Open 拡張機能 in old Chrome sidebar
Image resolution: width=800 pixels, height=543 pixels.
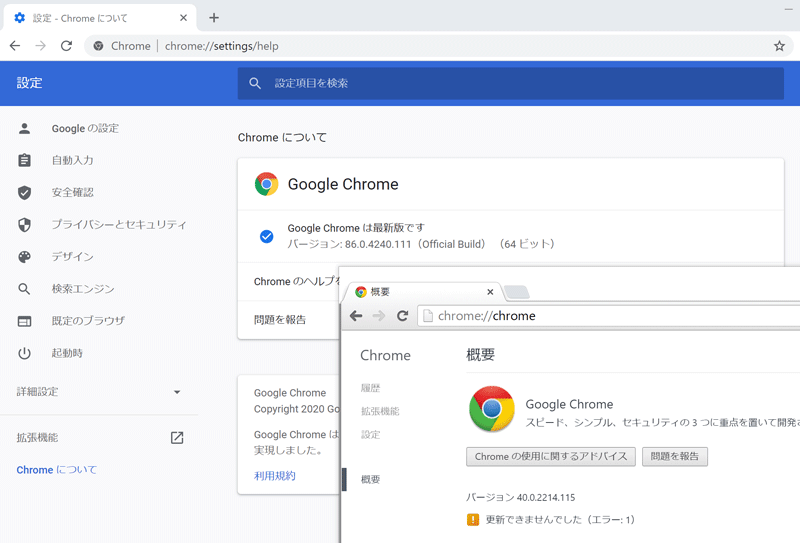380,411
